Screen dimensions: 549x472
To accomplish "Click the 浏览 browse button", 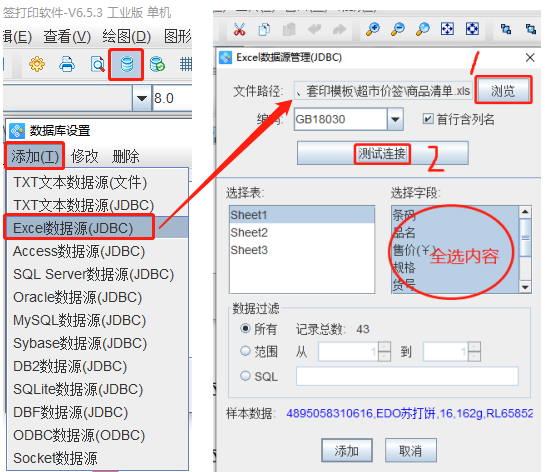I will click(503, 90).
